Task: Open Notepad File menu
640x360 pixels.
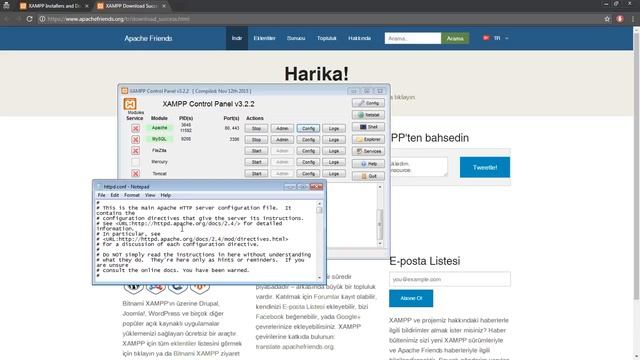Action: [101, 195]
